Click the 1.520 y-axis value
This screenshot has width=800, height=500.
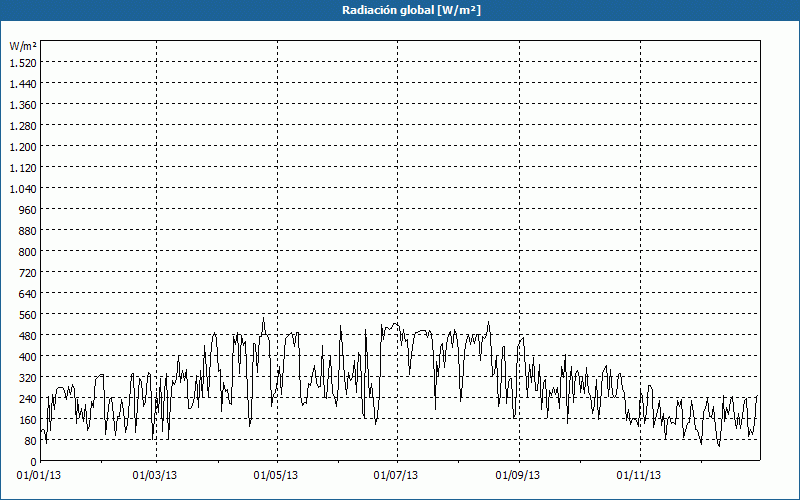[23, 63]
